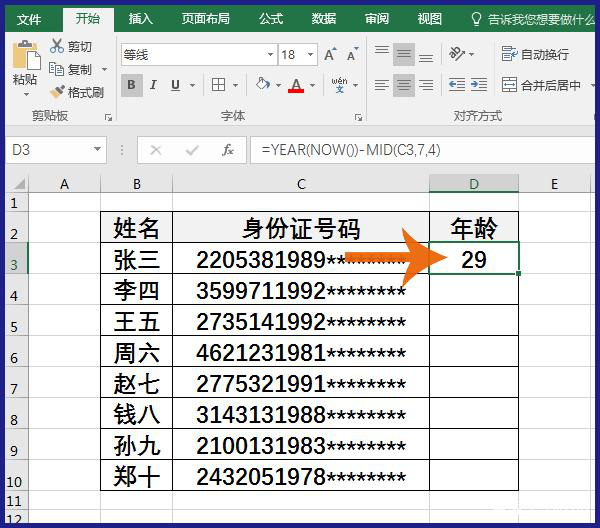Click the Copy icon
600x528 pixels.
56,69
